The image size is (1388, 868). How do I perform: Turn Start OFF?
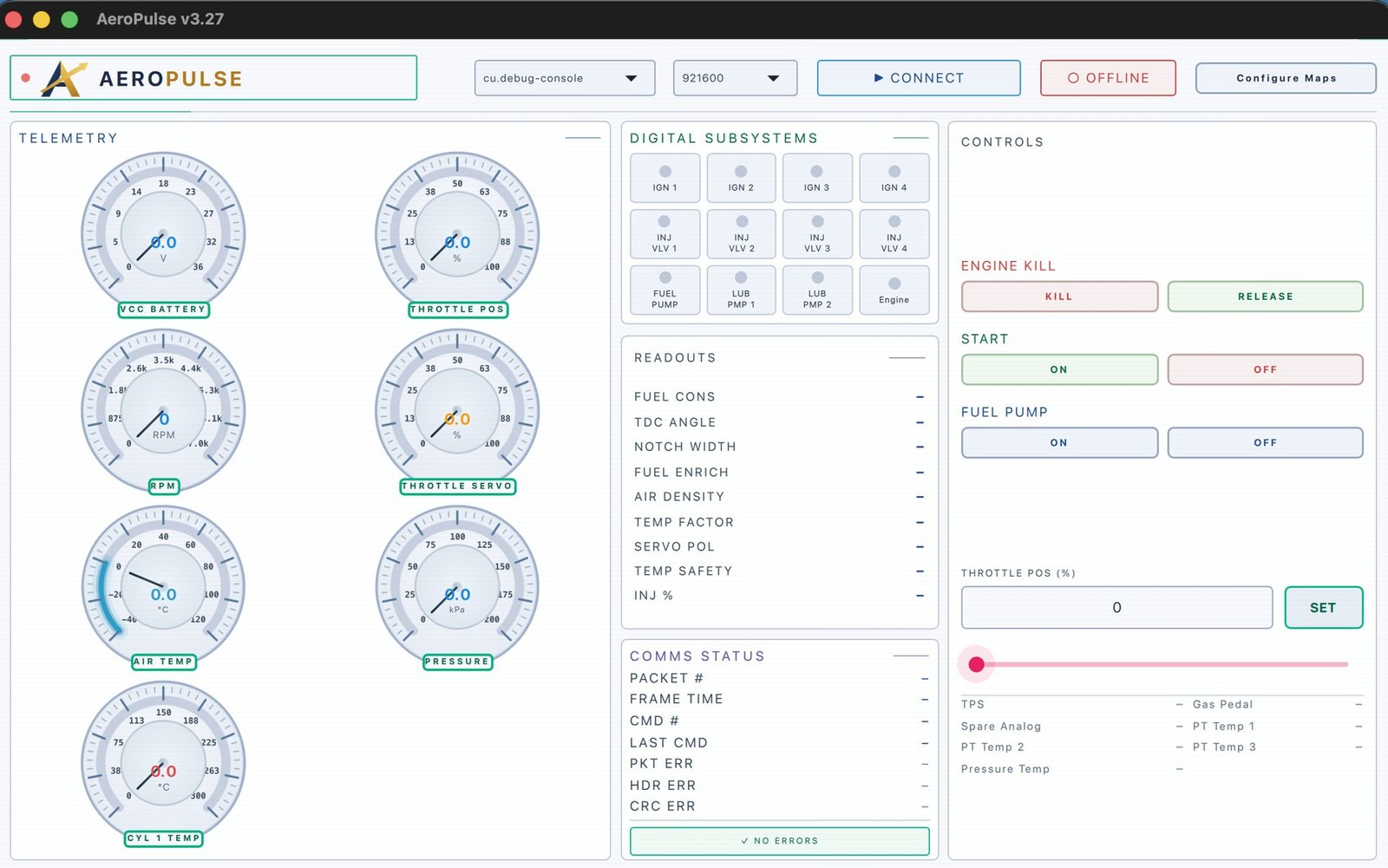click(1265, 369)
